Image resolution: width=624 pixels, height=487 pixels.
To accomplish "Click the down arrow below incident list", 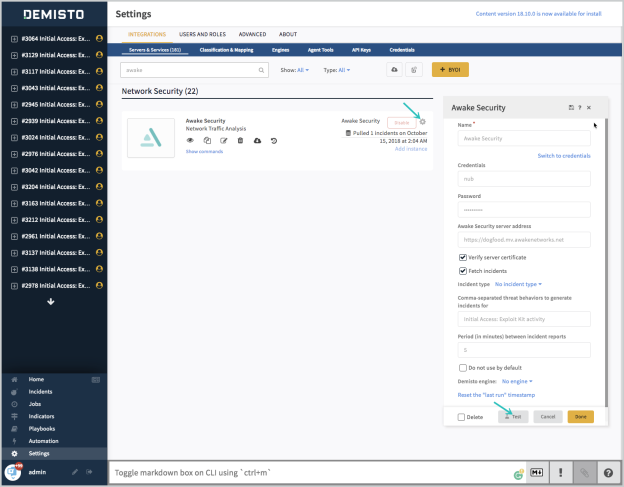I will click(x=51, y=302).
